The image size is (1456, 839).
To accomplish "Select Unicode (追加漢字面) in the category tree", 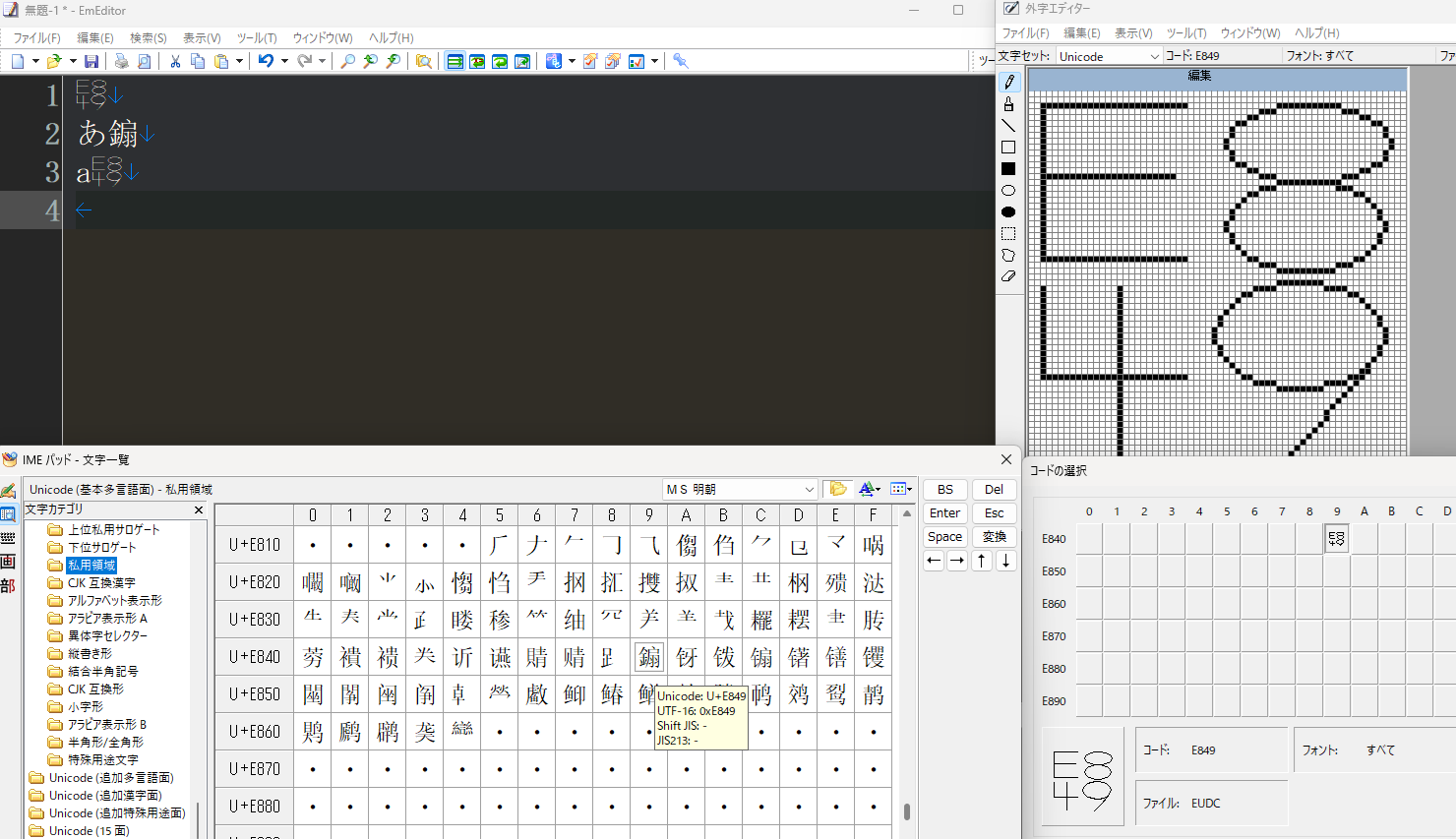I will pyautogui.click(x=105, y=795).
